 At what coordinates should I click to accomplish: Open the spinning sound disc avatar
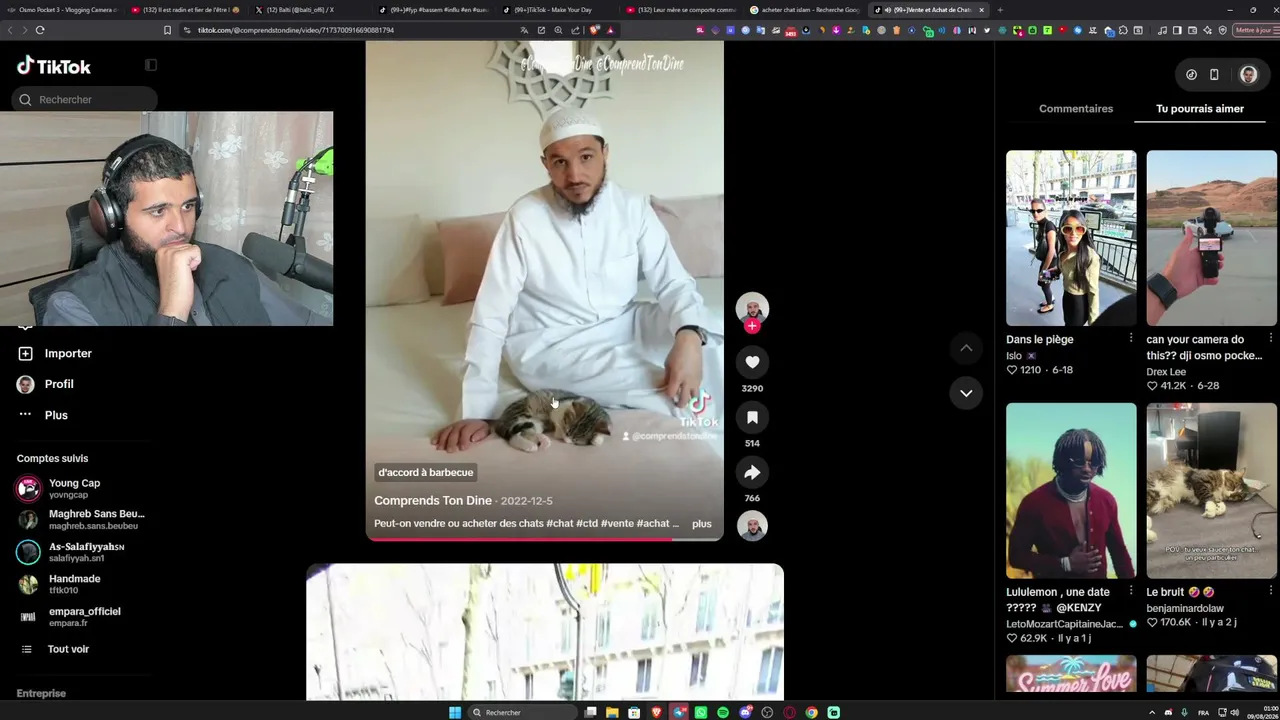(x=752, y=525)
